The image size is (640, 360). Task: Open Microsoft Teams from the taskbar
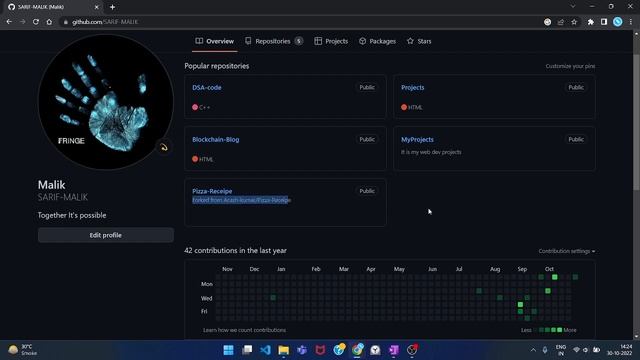coord(302,350)
